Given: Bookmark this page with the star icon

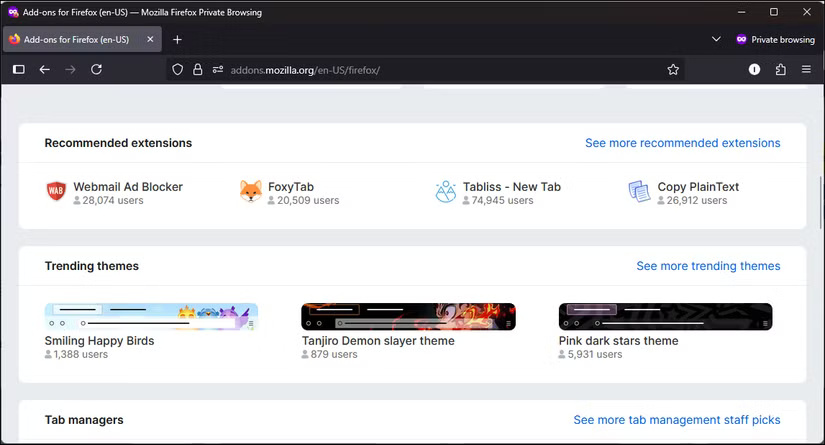Looking at the screenshot, I should click(673, 69).
